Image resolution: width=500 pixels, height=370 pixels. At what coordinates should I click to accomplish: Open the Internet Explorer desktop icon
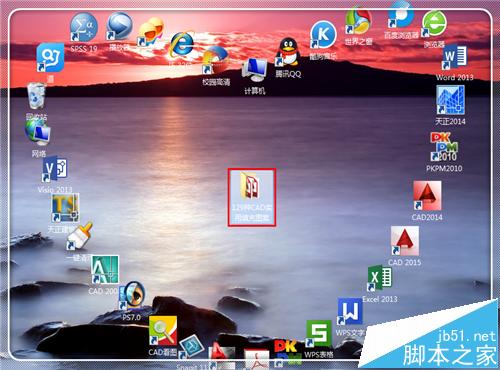coord(182,45)
